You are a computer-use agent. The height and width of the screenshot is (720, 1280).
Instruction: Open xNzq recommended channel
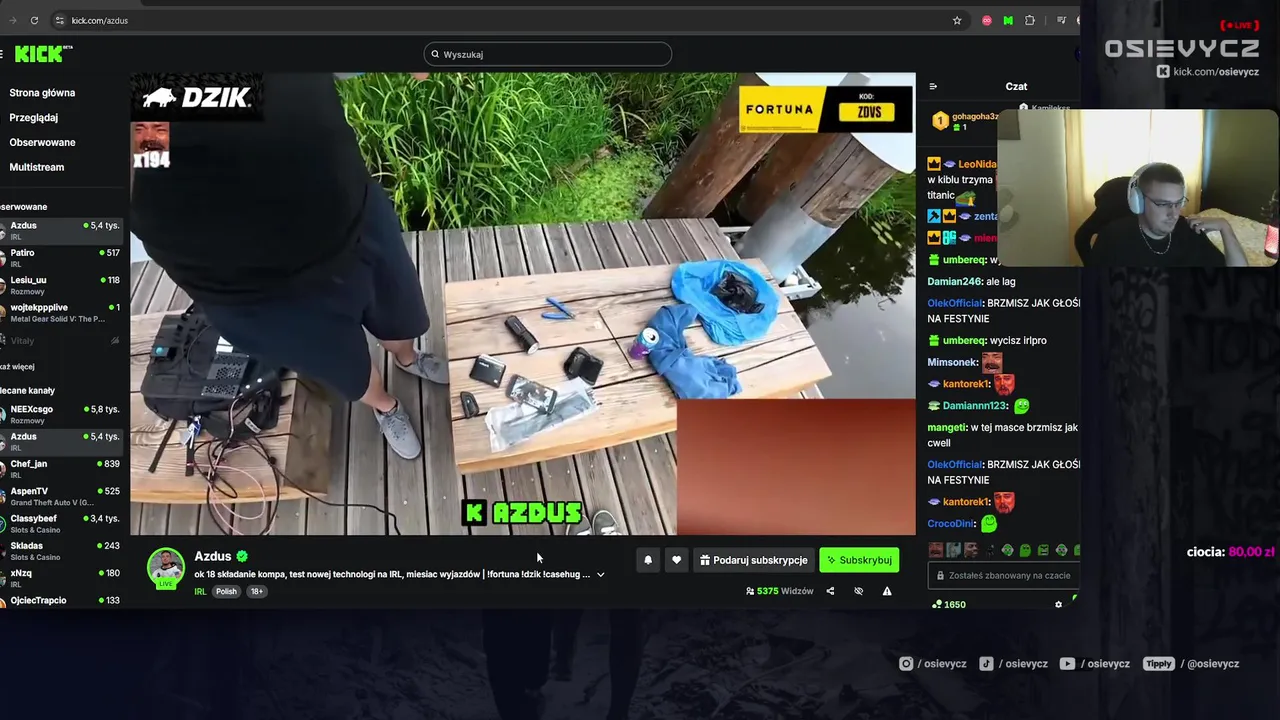pyautogui.click(x=61, y=578)
